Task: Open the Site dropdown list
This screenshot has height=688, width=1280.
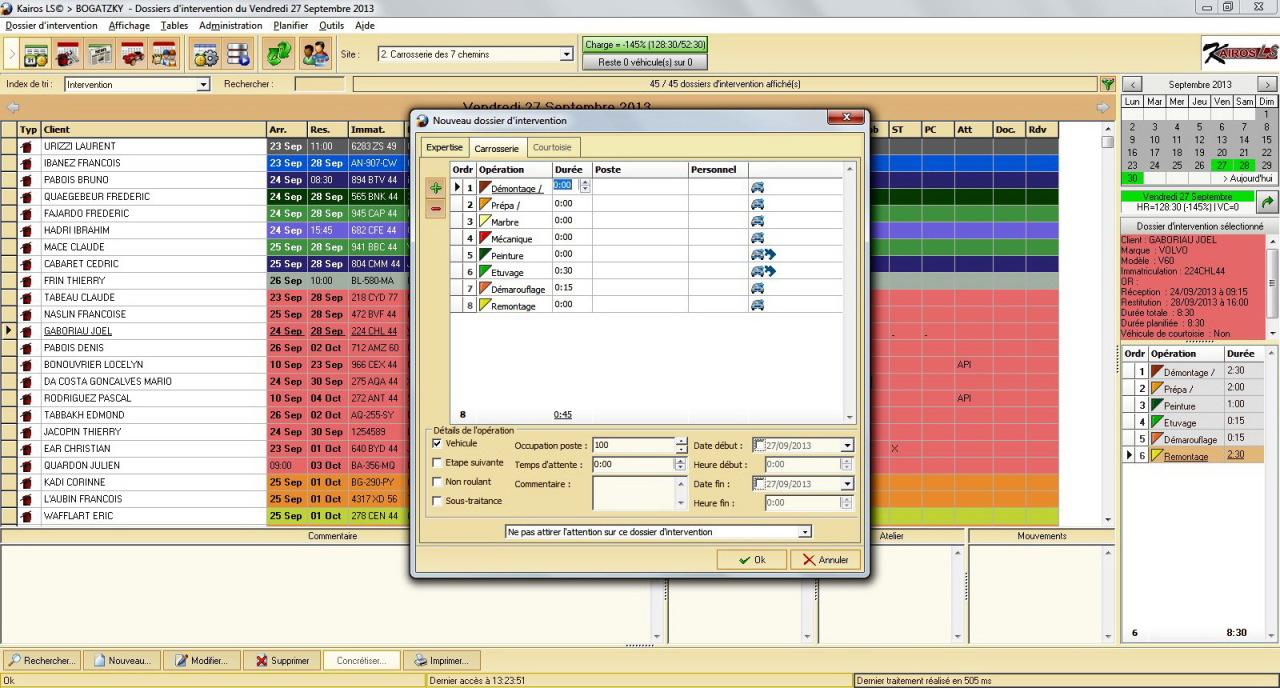Action: pyautogui.click(x=567, y=54)
